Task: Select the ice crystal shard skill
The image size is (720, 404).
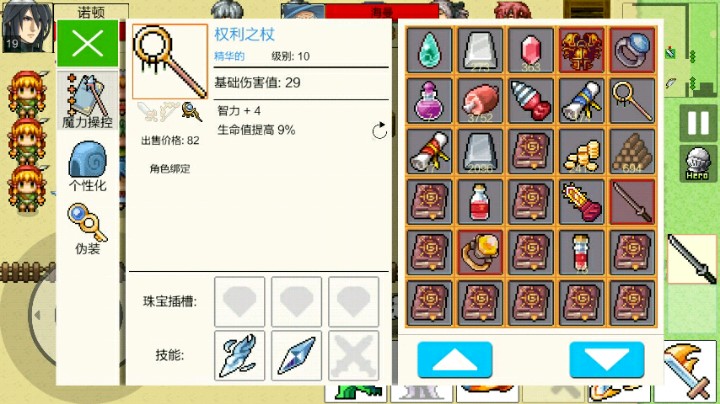Action: 296,355
